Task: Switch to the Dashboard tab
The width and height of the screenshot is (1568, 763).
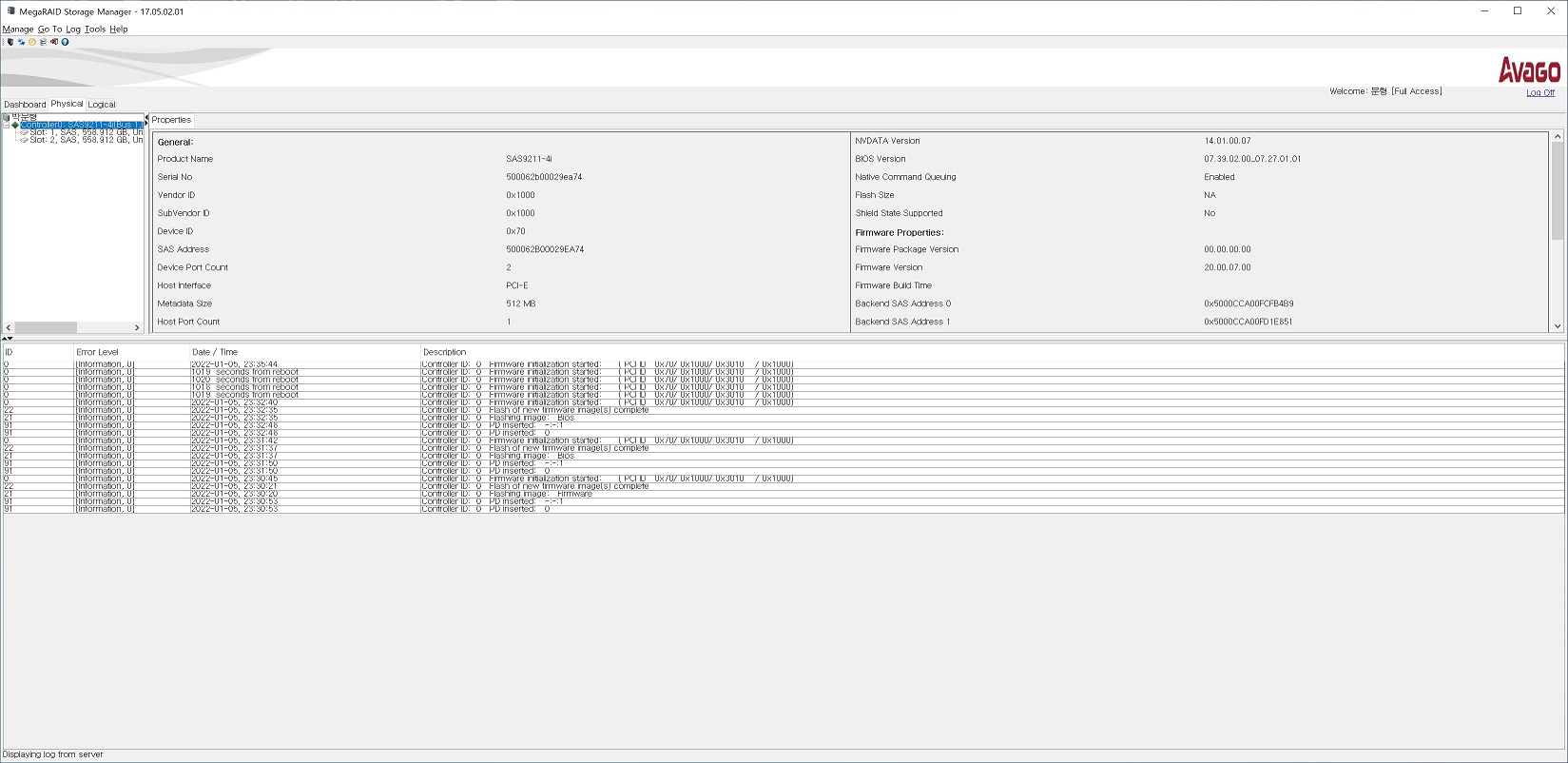Action: coord(25,105)
